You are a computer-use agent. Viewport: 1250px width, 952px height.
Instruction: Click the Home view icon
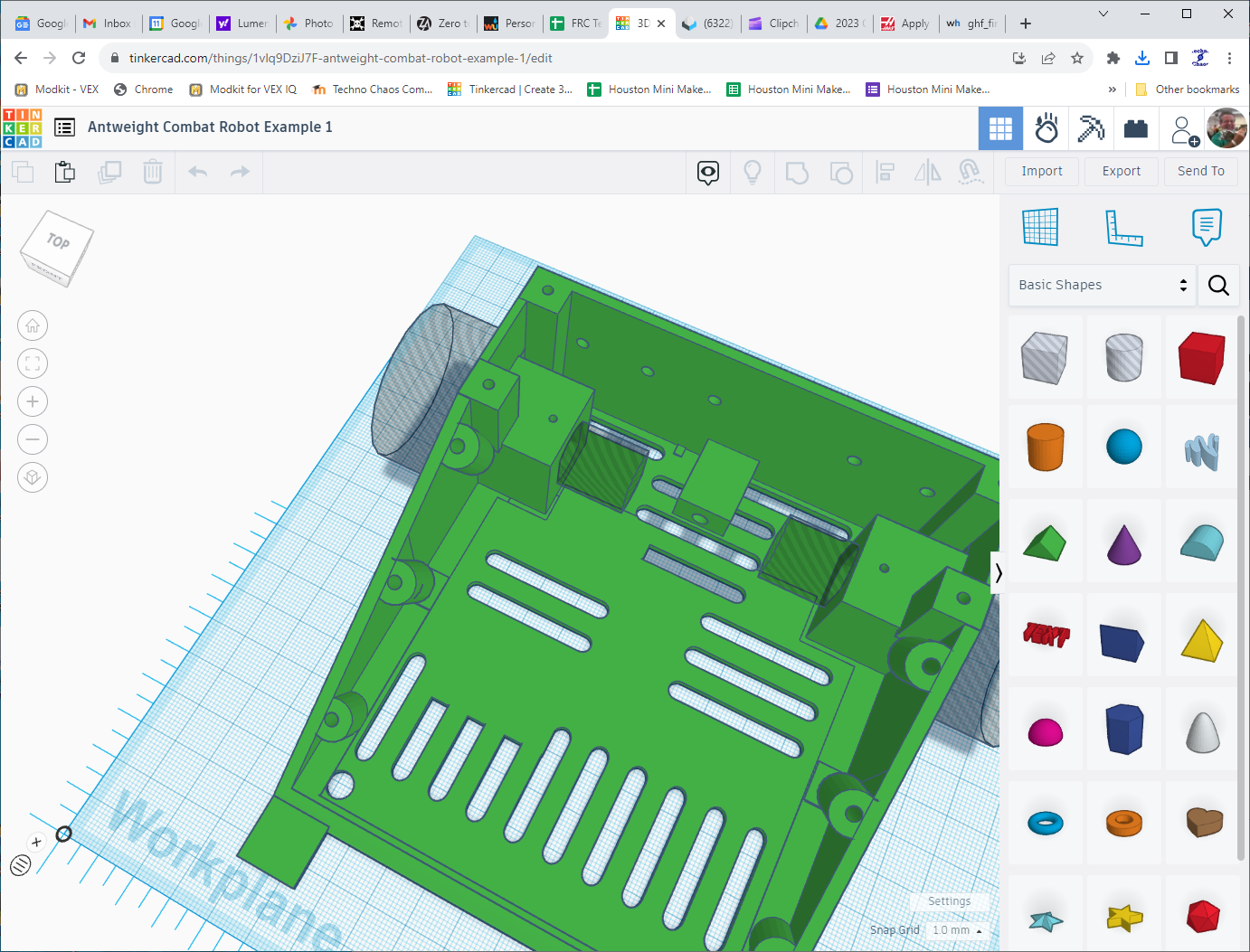point(33,325)
